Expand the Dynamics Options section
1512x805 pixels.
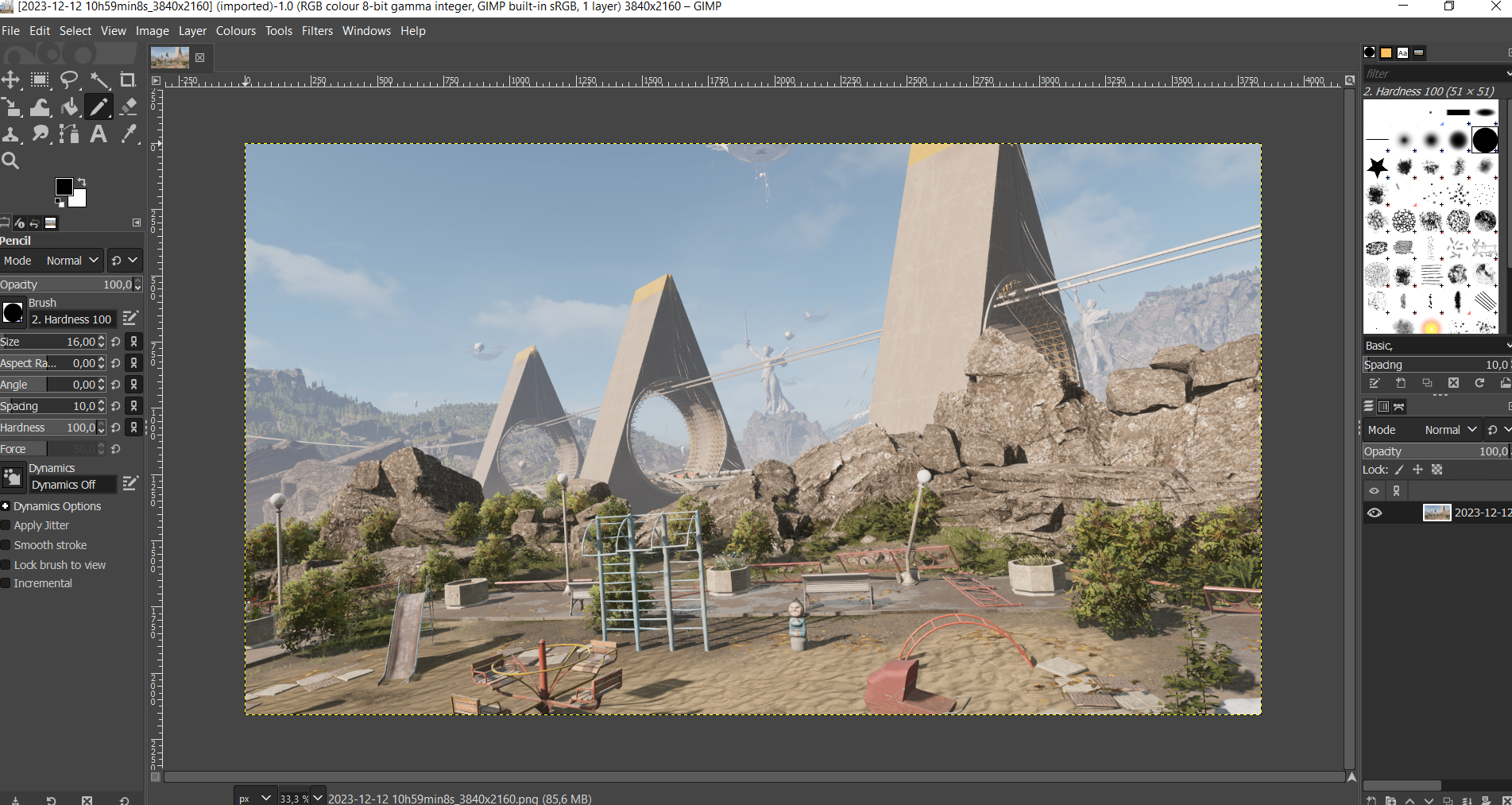coord(6,506)
